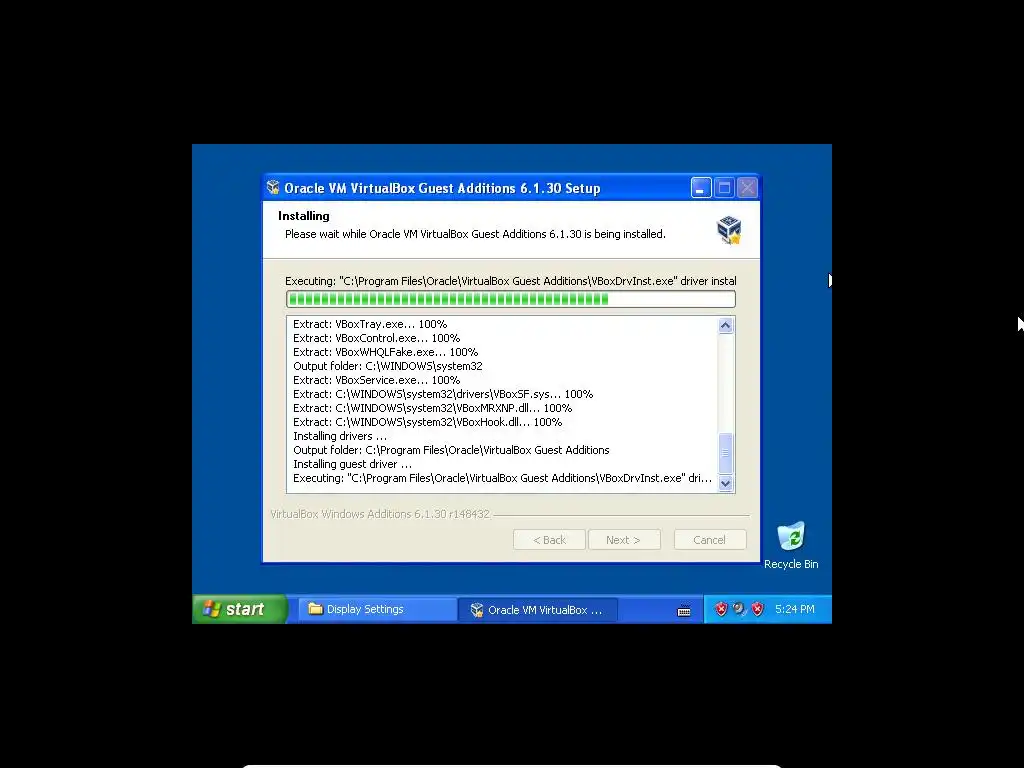Image resolution: width=1024 pixels, height=768 pixels.
Task: Close the Guest Additions Setup window
Action: [748, 188]
